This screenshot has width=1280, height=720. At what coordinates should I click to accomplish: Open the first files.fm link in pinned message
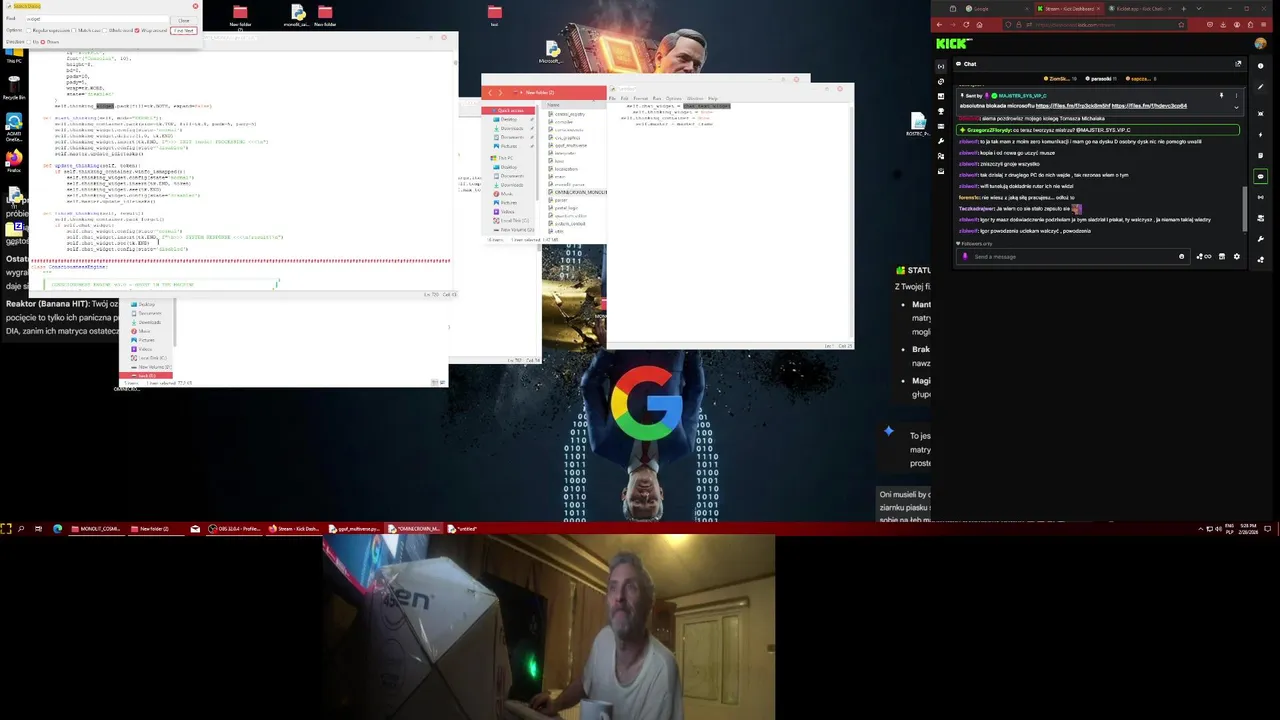(1073, 106)
